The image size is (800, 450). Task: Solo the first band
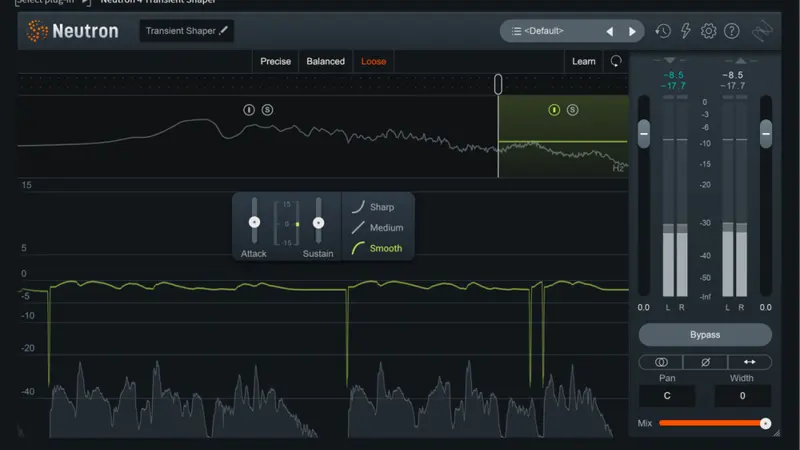(267, 110)
